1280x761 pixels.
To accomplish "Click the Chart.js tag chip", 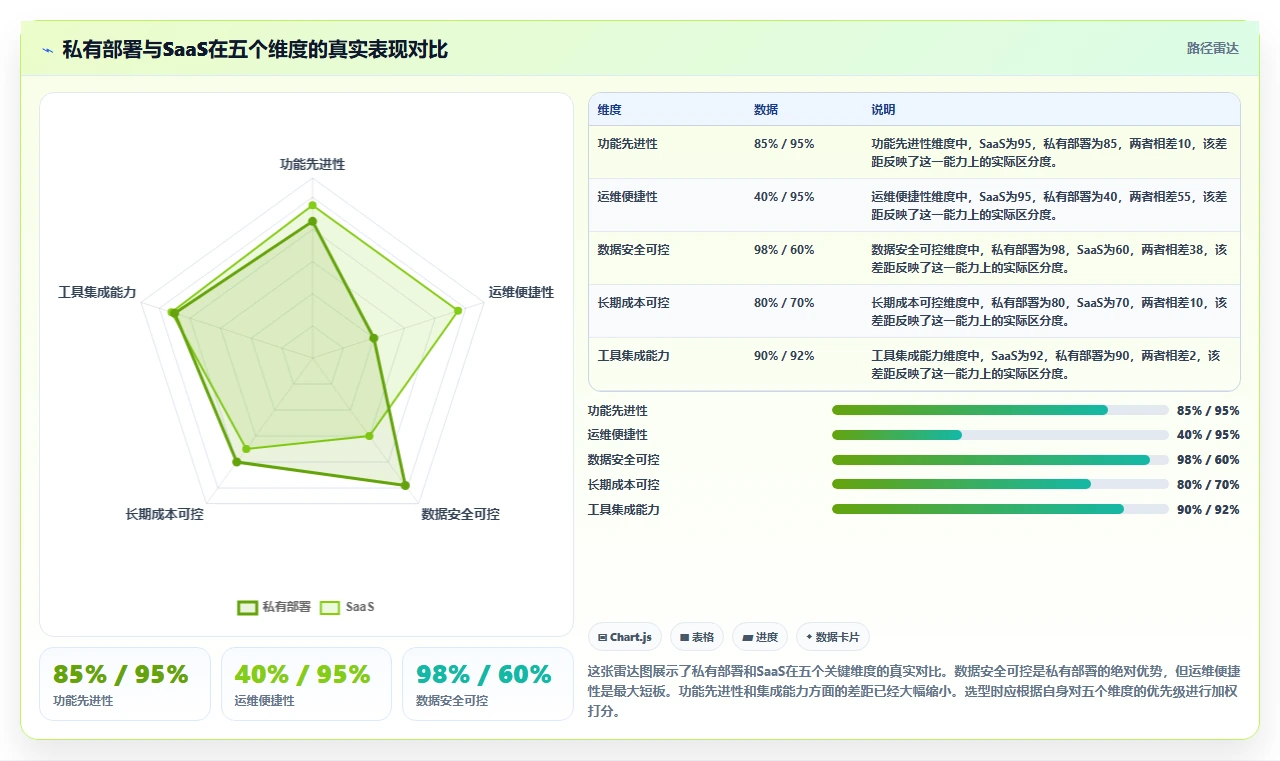I will click(x=625, y=637).
